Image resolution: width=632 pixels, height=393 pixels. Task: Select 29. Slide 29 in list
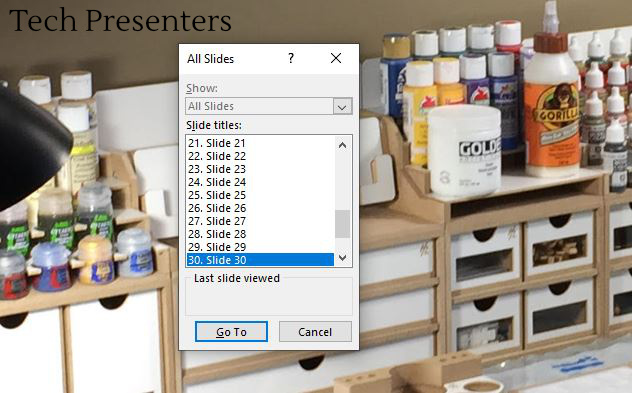[x=260, y=247]
